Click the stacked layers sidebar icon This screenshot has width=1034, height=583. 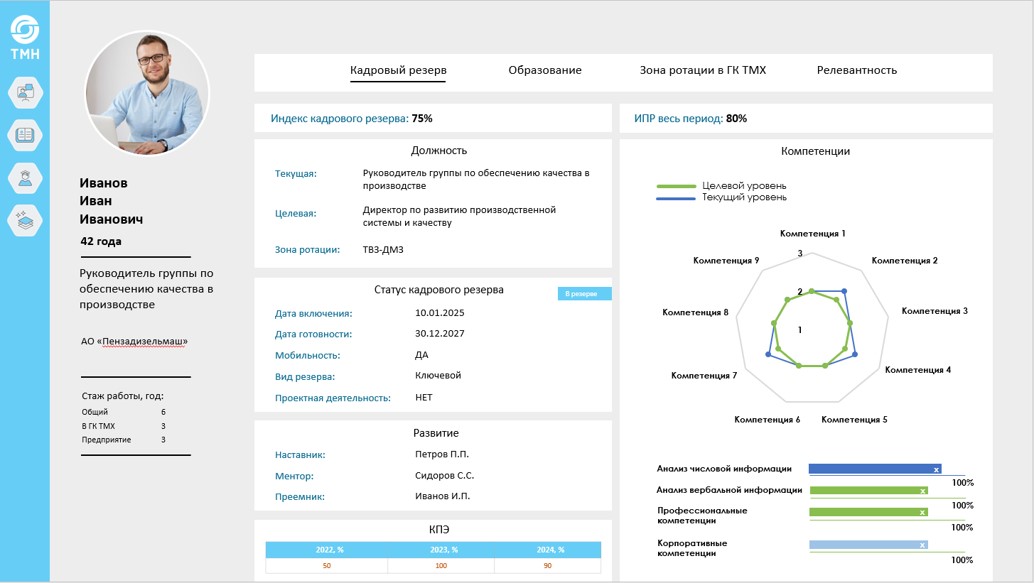point(24,220)
